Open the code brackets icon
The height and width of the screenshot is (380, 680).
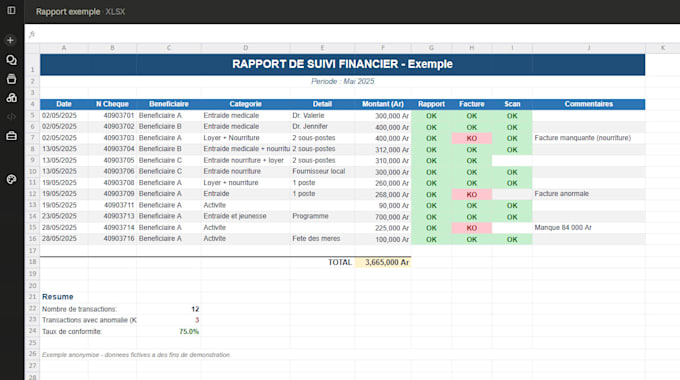pos(11,117)
